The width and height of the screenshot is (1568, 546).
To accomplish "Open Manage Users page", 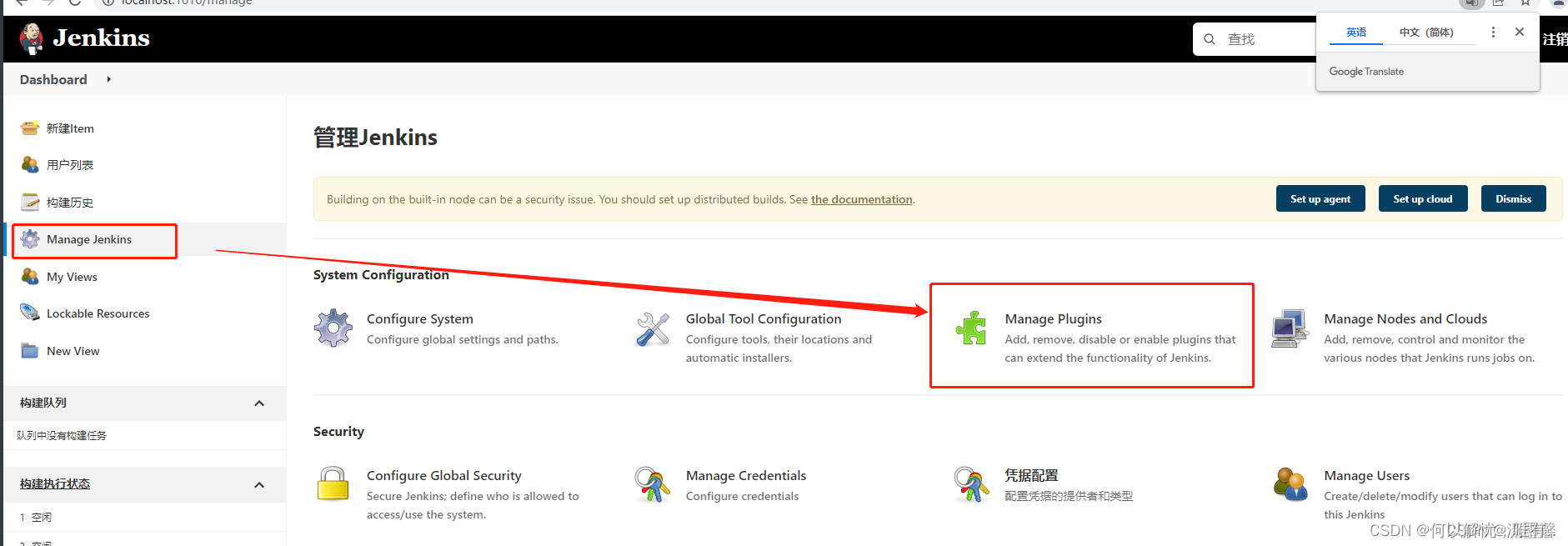I will coord(1367,475).
